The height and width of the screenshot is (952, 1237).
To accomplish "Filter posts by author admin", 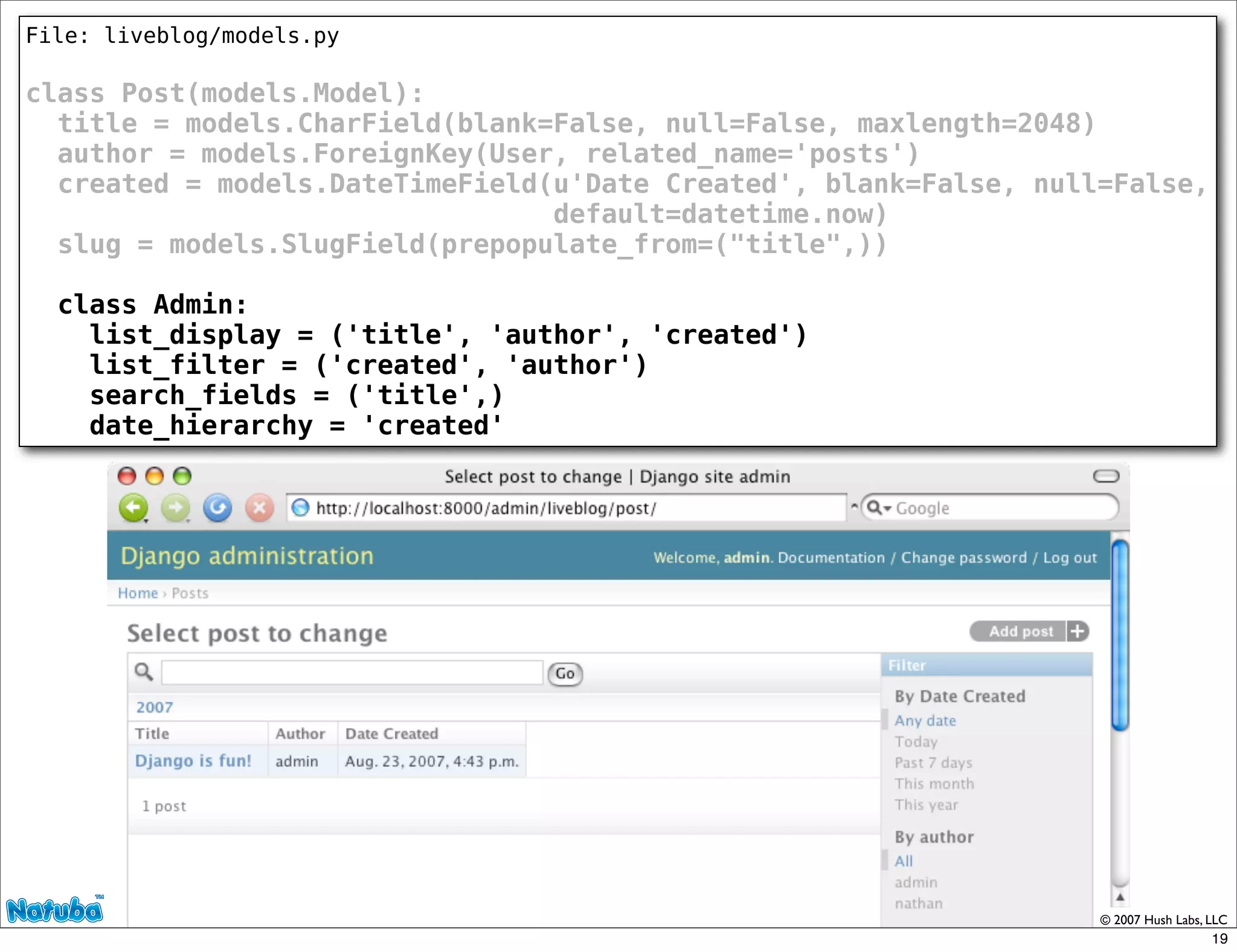I will pos(916,883).
